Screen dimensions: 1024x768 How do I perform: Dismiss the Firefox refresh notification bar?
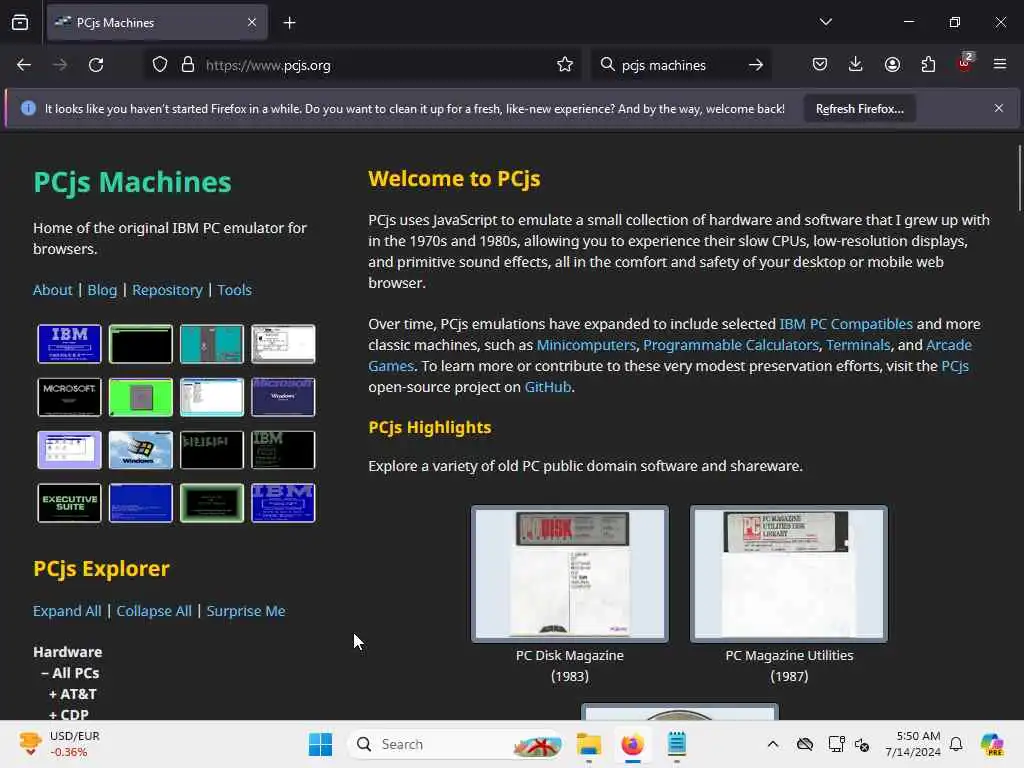999,108
